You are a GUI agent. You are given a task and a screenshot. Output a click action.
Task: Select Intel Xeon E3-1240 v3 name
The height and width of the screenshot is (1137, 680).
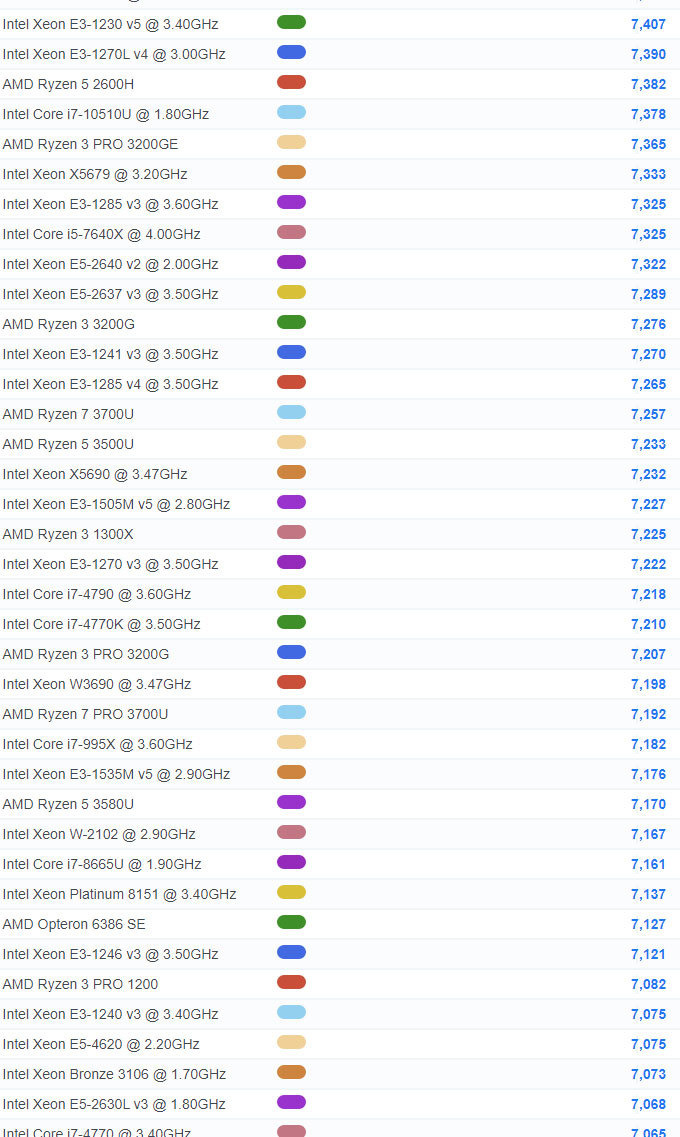(x=110, y=1014)
